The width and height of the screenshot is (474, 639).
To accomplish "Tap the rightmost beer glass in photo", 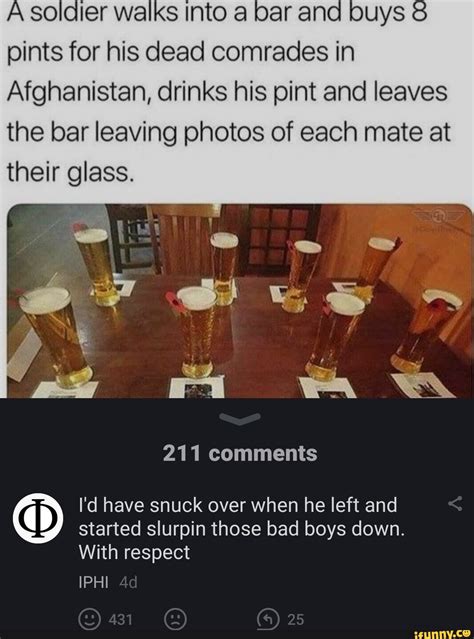I will [426, 331].
